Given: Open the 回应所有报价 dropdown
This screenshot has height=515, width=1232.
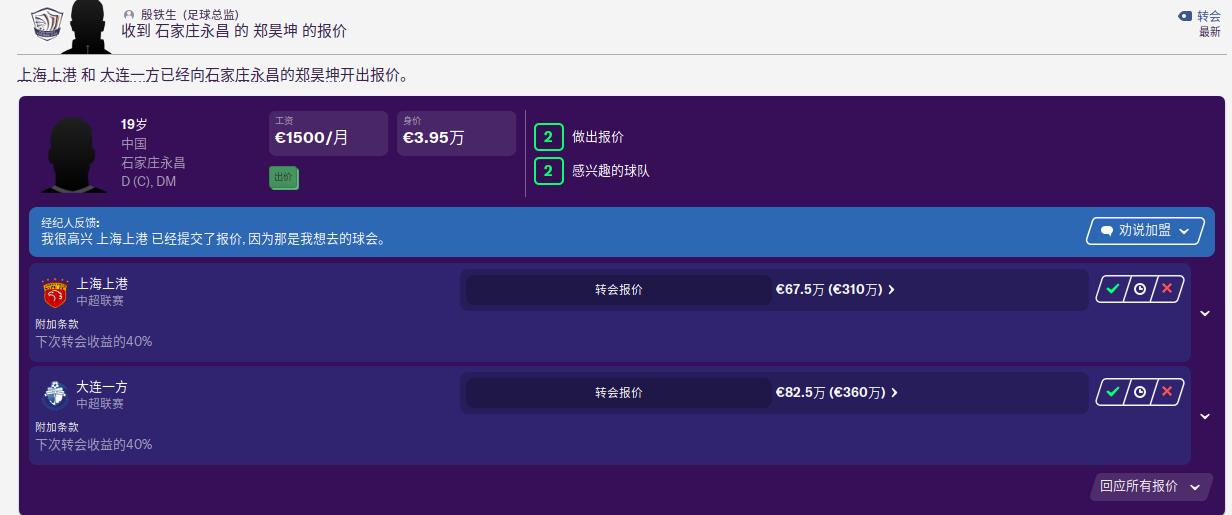Looking at the screenshot, I should pos(1150,486).
